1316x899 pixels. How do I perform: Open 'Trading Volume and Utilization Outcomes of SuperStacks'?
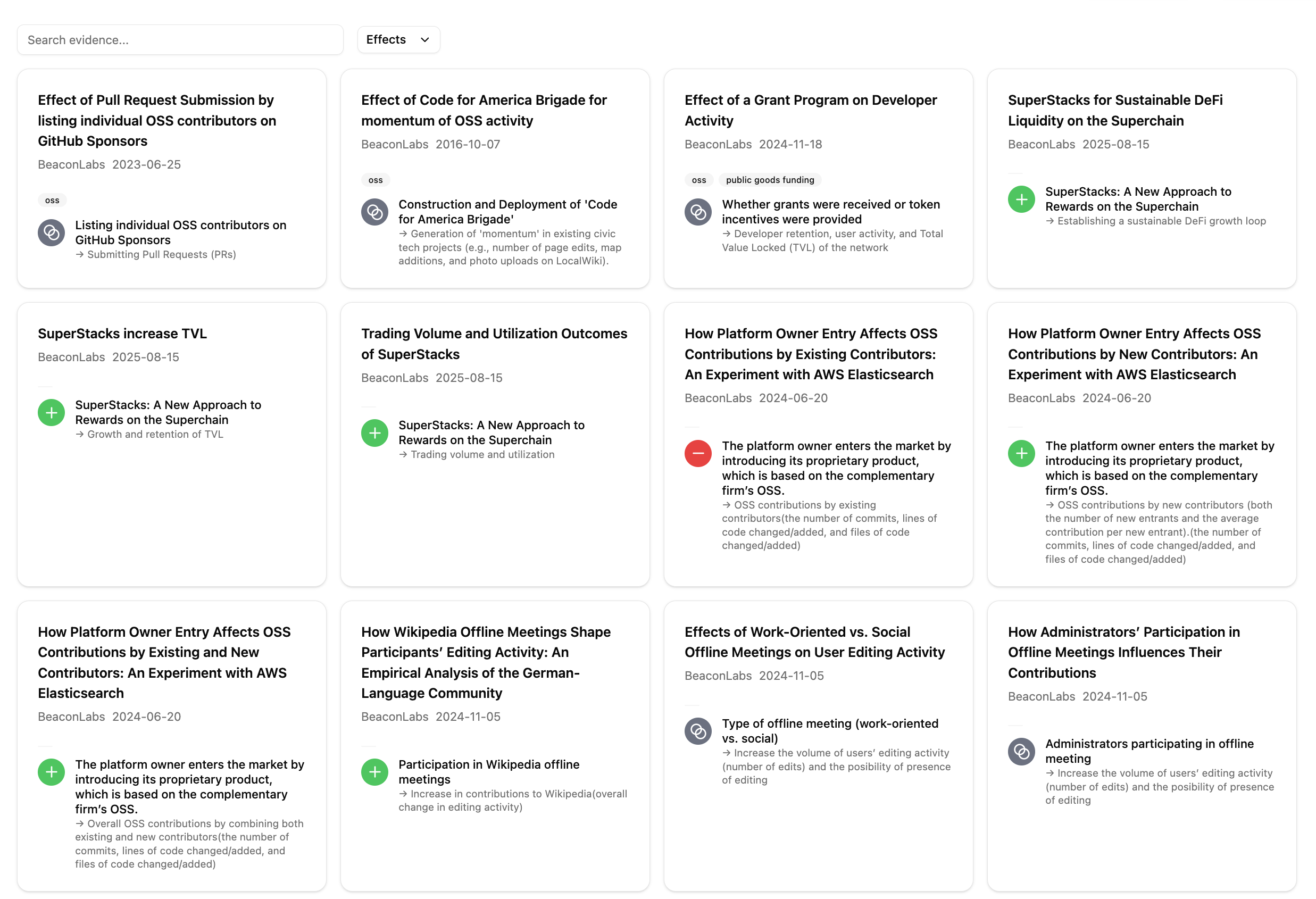[494, 344]
